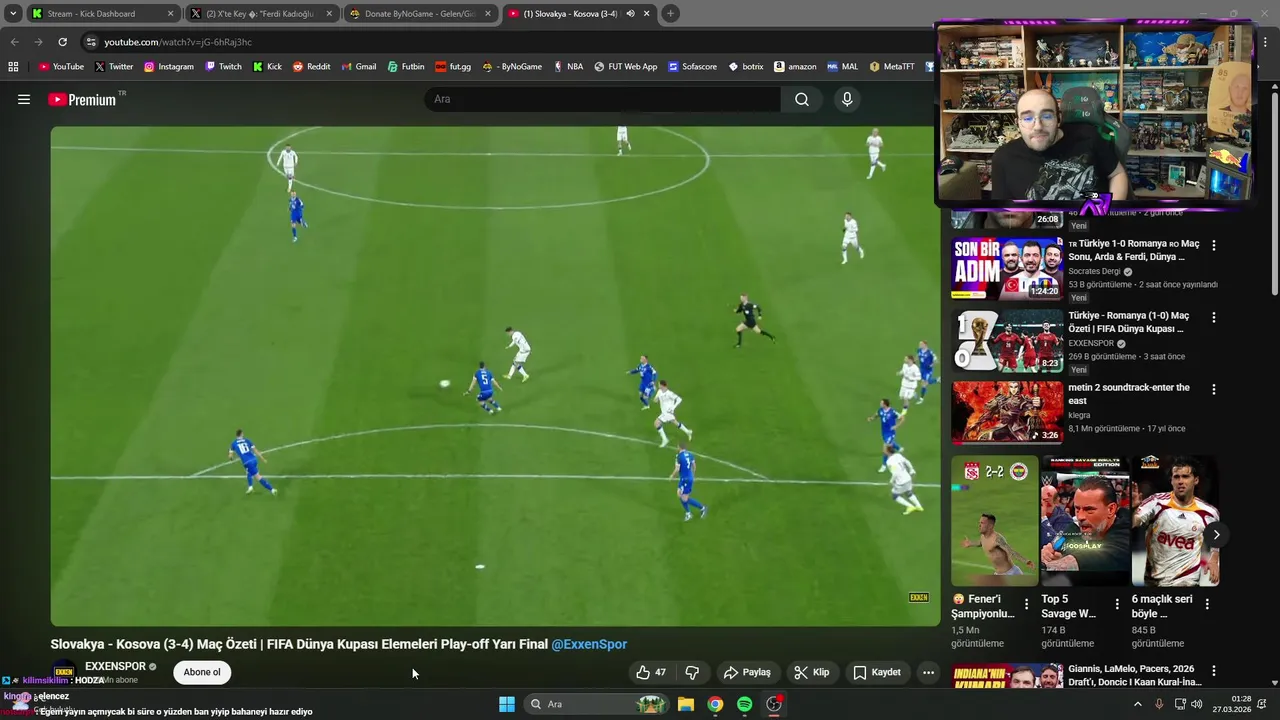Click into the Ara search field
Viewport: 1280px width, 720px height.
coord(603,99)
